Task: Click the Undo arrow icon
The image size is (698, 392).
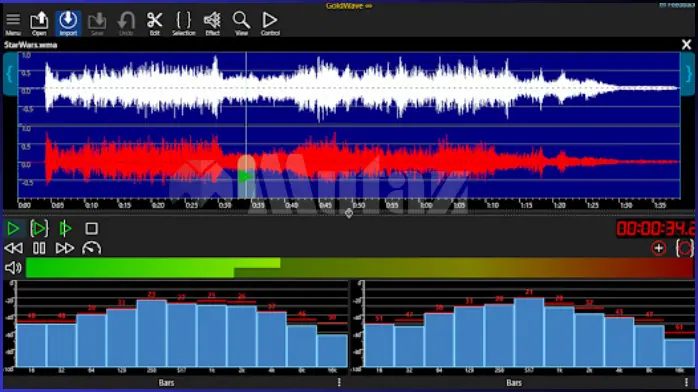Action: (x=126, y=23)
